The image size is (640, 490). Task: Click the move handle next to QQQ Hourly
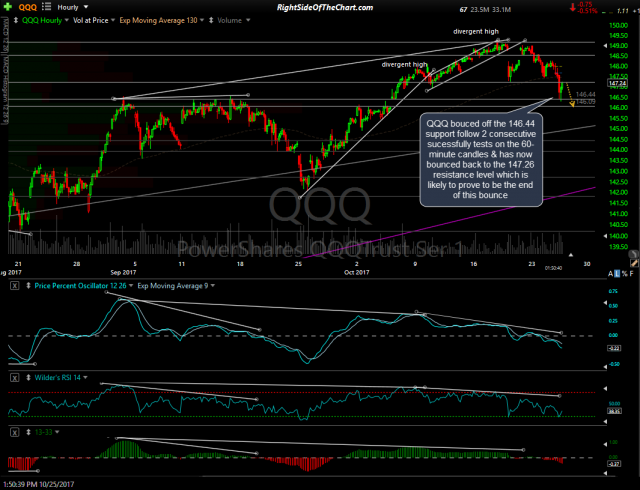[x=16, y=20]
